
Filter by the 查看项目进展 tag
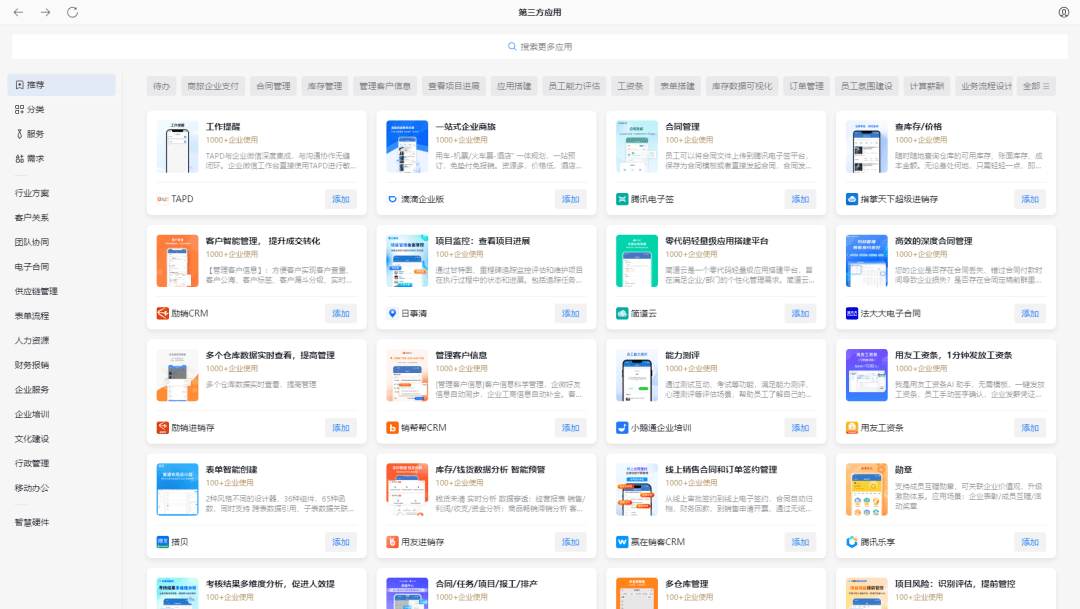pyautogui.click(x=453, y=86)
